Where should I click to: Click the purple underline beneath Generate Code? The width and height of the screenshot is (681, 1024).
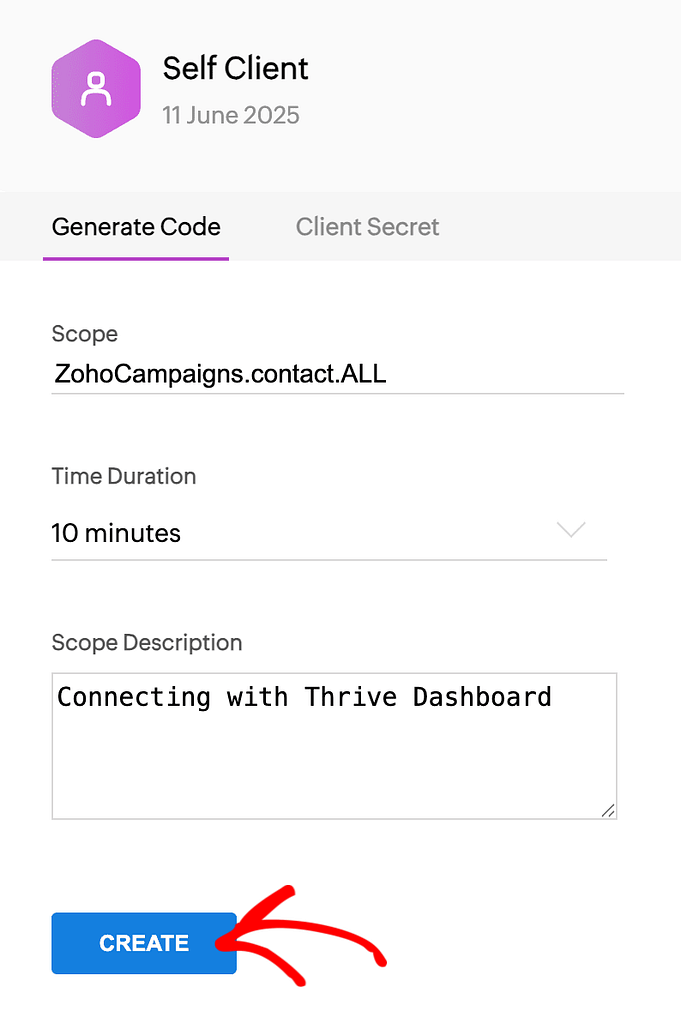point(136,259)
